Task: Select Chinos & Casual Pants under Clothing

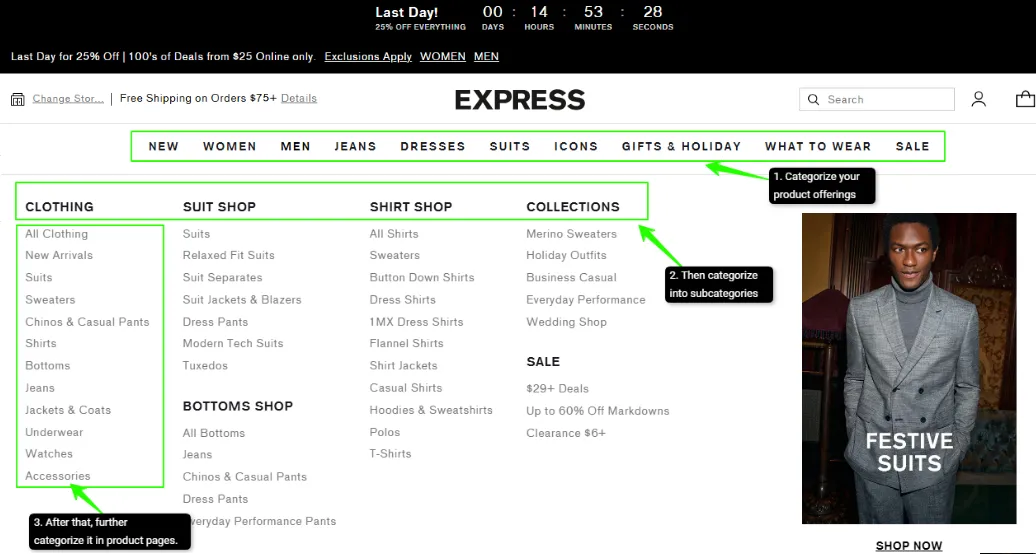Action: tap(87, 322)
